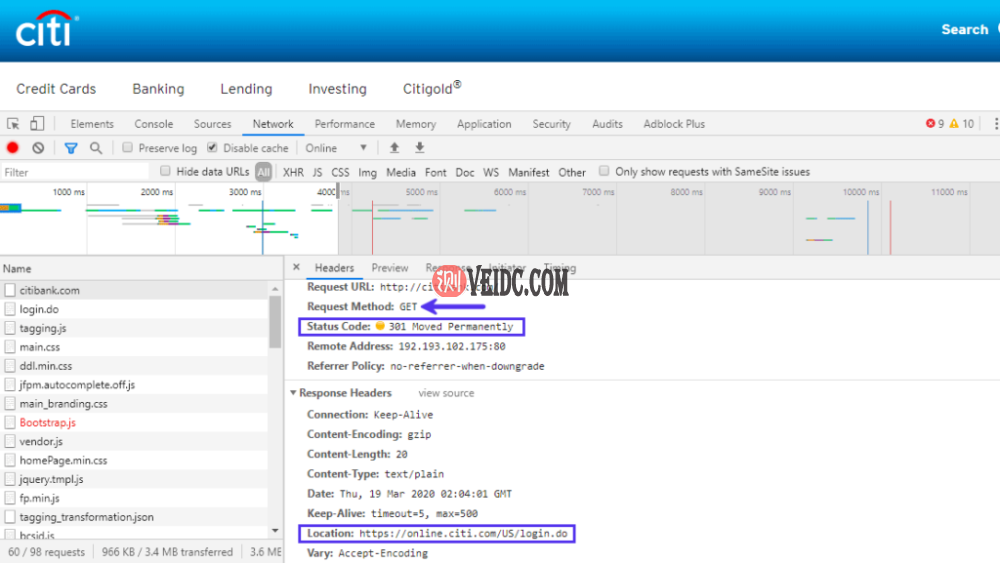Toggle the filter funnel icon
This screenshot has width=1000, height=563.
[x=71, y=149]
